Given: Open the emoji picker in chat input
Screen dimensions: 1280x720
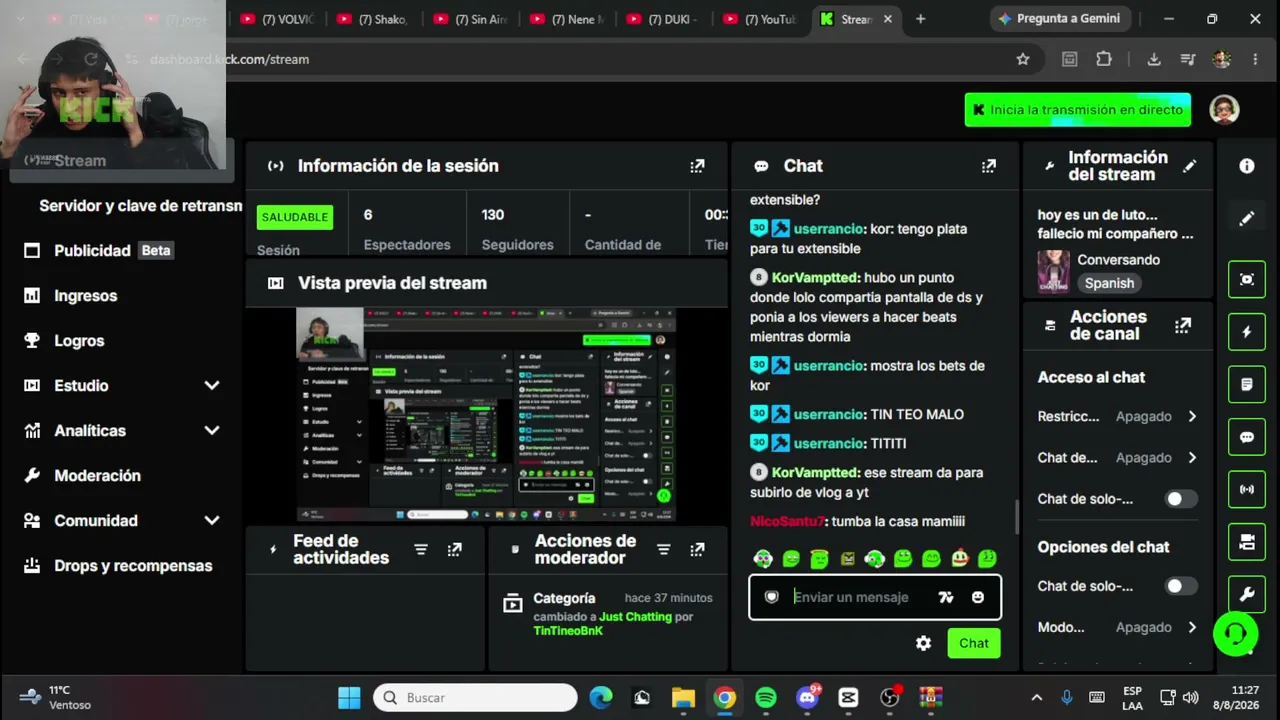Looking at the screenshot, I should point(978,597).
